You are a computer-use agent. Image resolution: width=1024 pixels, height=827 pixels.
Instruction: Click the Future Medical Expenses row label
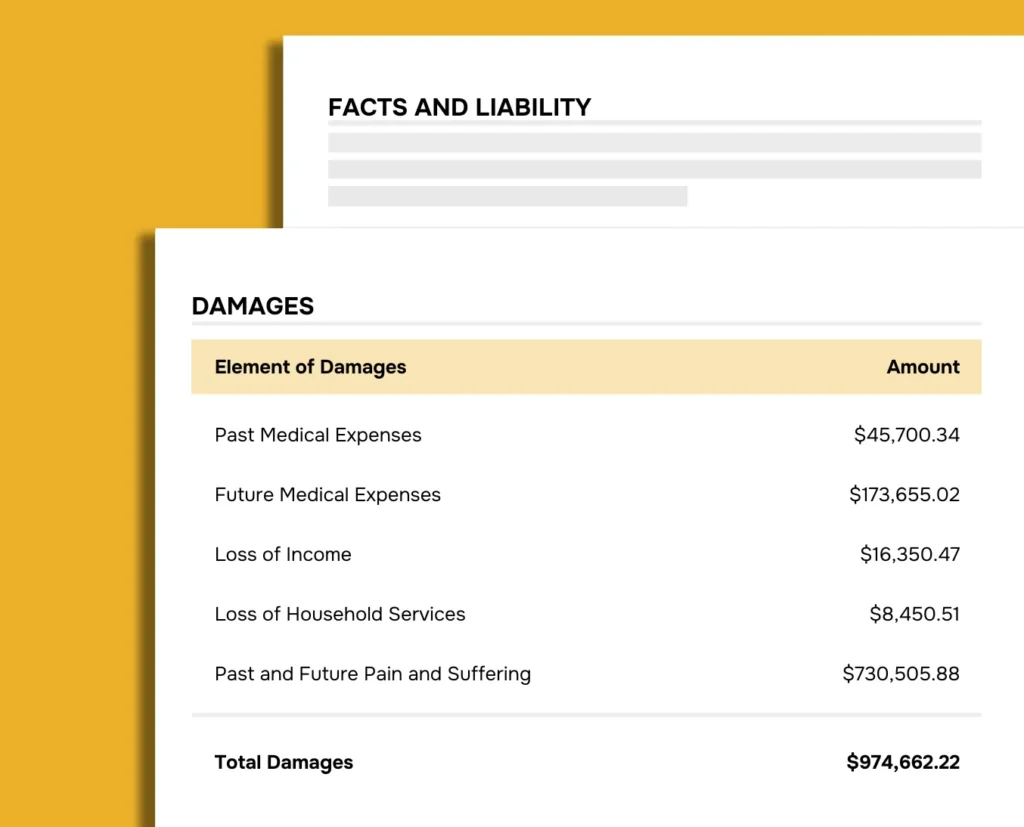327,495
